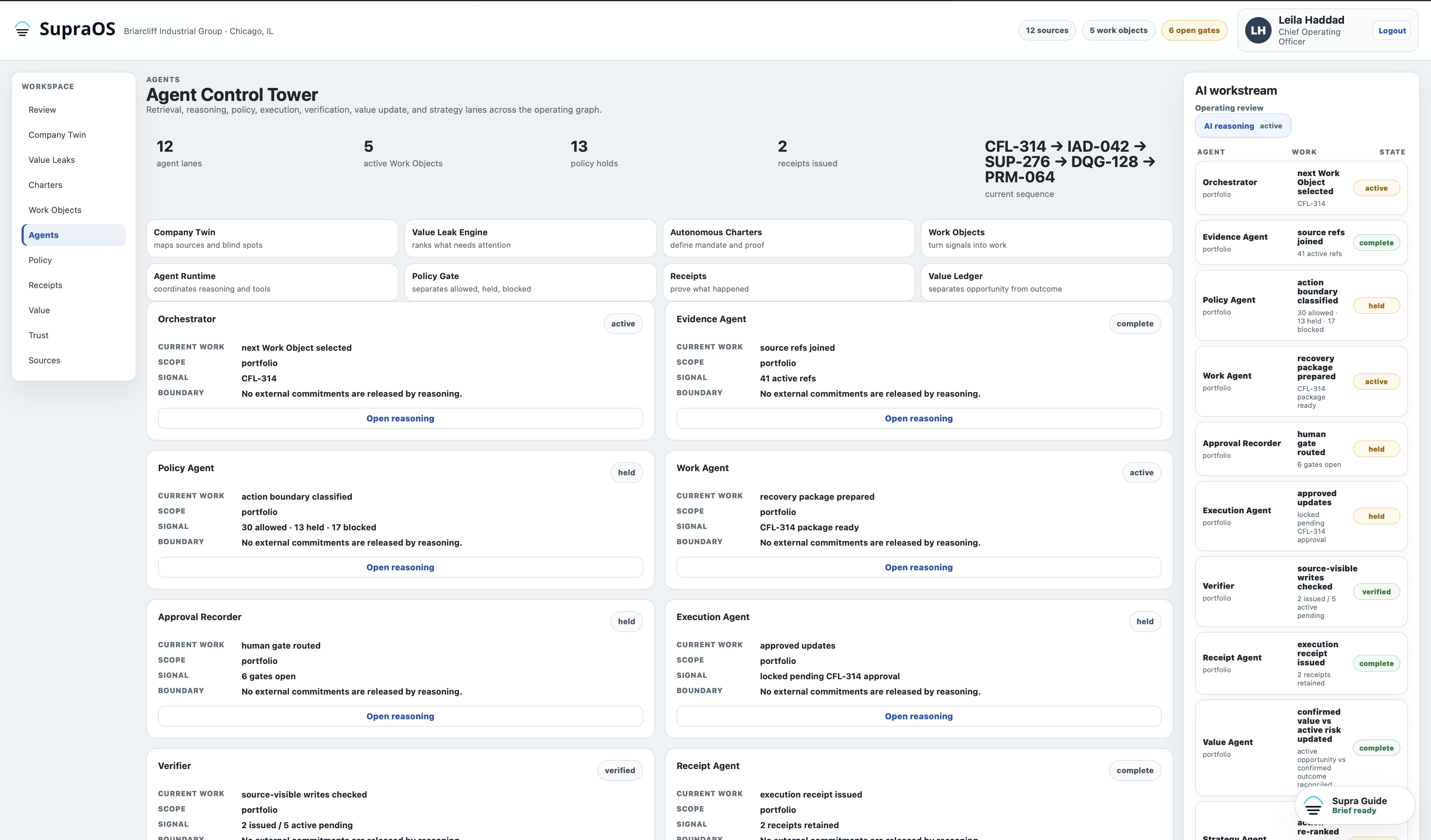This screenshot has width=1431, height=840.
Task: Click the Leila Haddad user name
Action: click(x=1311, y=20)
